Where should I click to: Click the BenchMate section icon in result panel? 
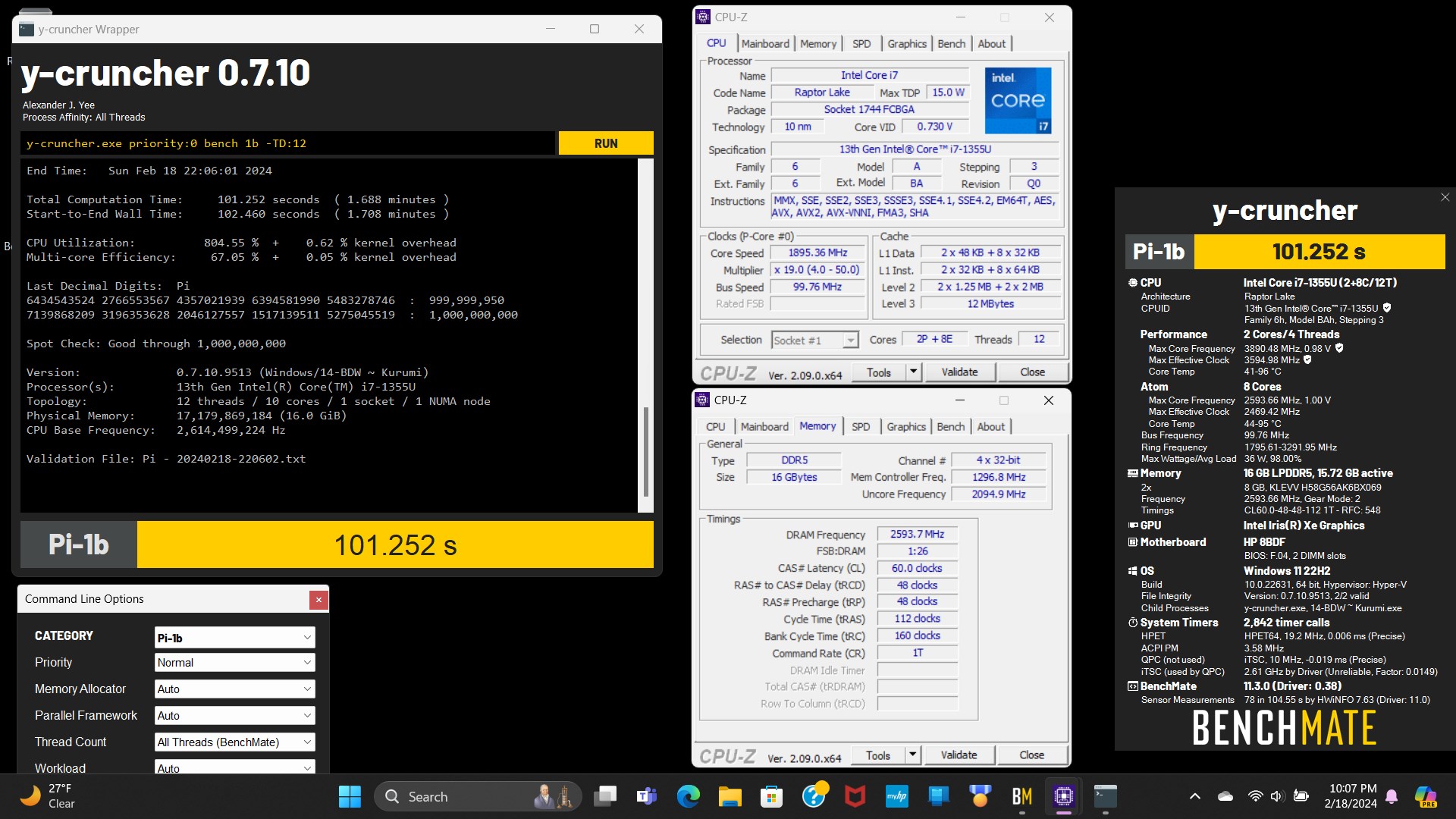tap(1133, 686)
